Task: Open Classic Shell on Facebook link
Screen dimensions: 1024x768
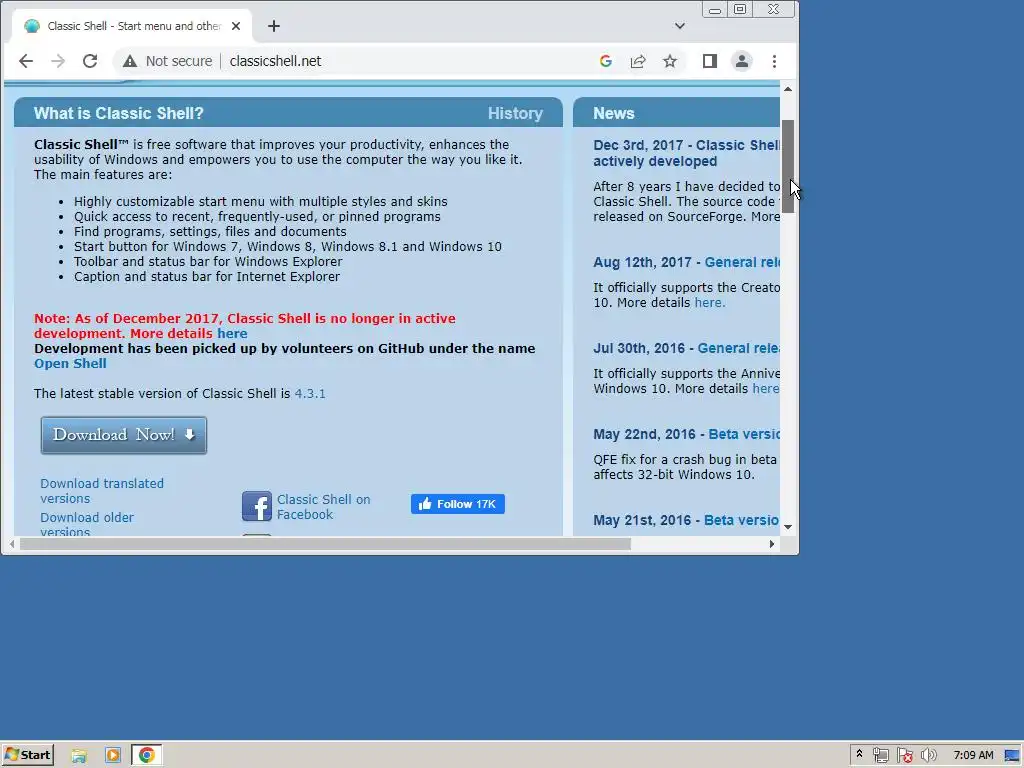Action: point(324,507)
